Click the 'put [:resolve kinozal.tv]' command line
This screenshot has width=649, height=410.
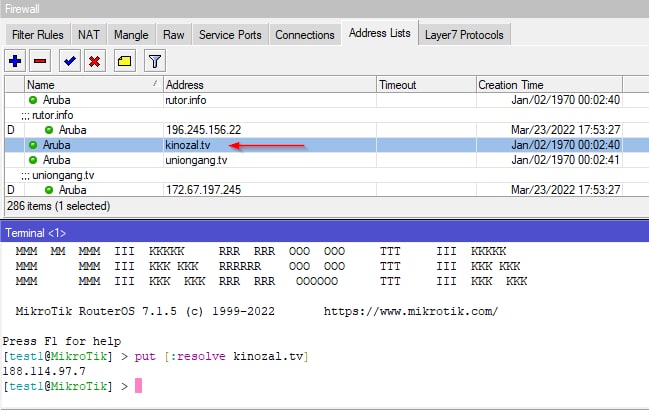[x=221, y=356]
